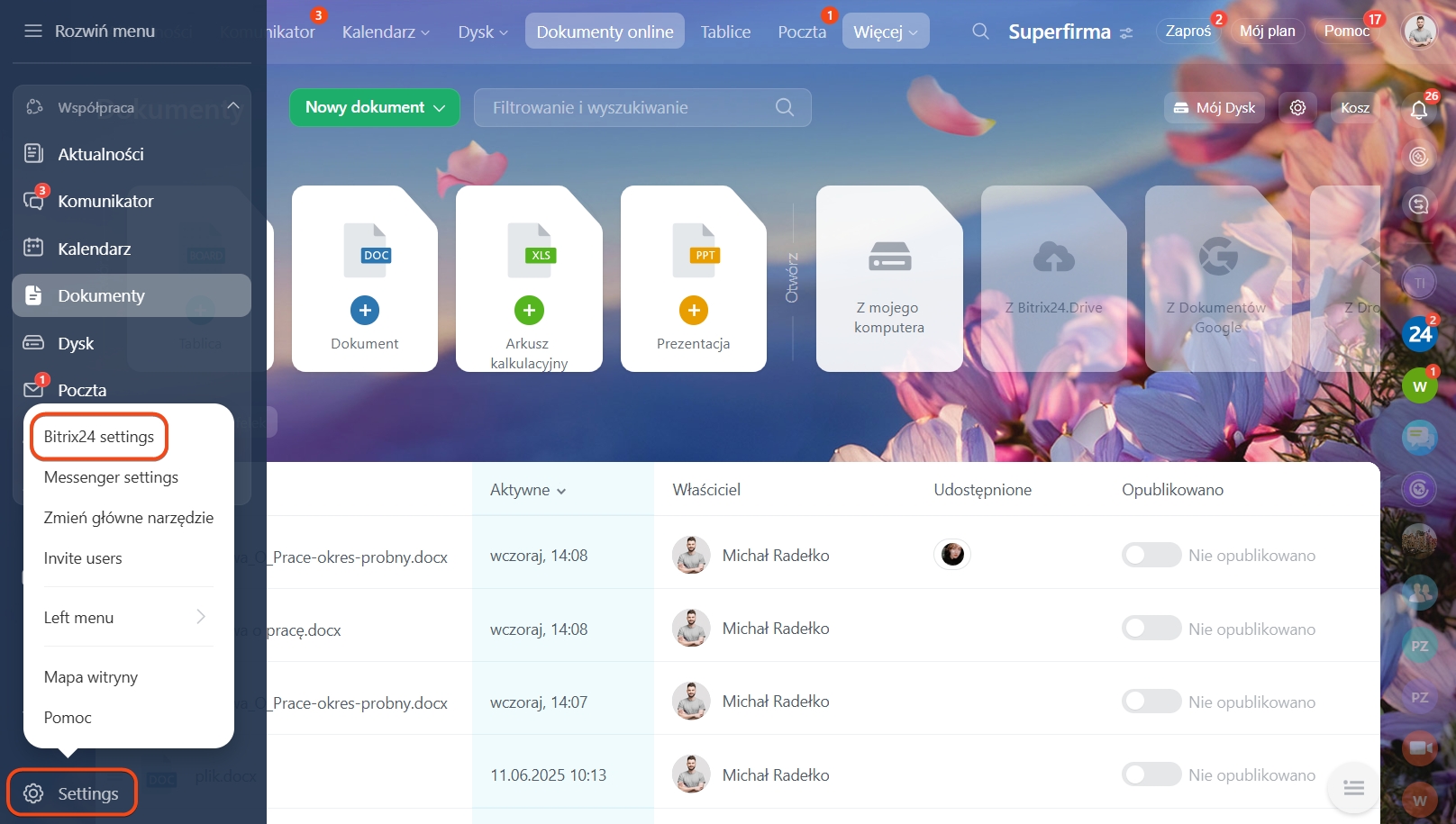
Task: Click Komunikator chat icon in left menu
Action: pyautogui.click(x=33, y=201)
